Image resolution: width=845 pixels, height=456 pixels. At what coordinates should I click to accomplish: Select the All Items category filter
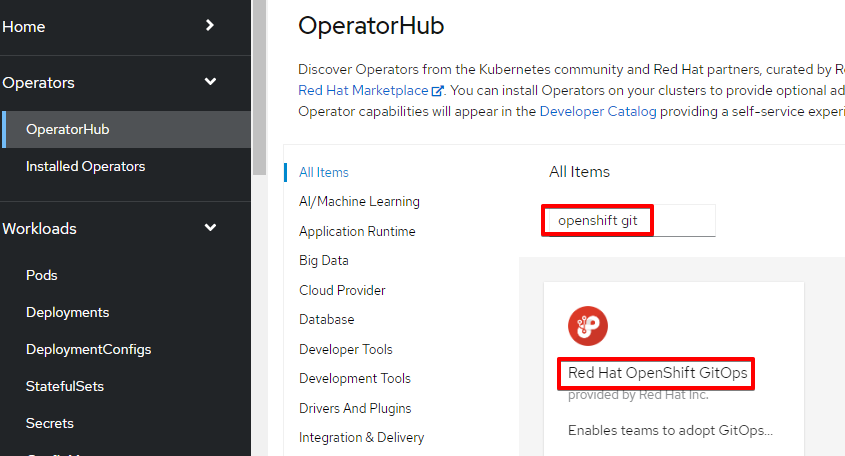tap(323, 172)
